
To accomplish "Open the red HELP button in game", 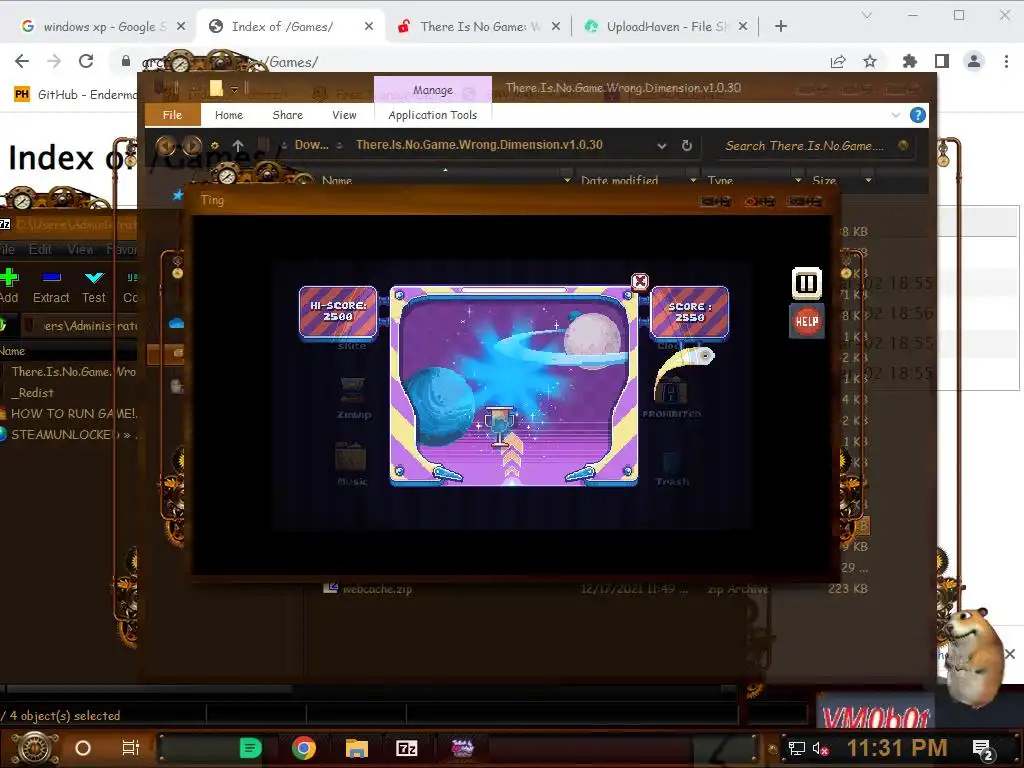I will coord(807,321).
